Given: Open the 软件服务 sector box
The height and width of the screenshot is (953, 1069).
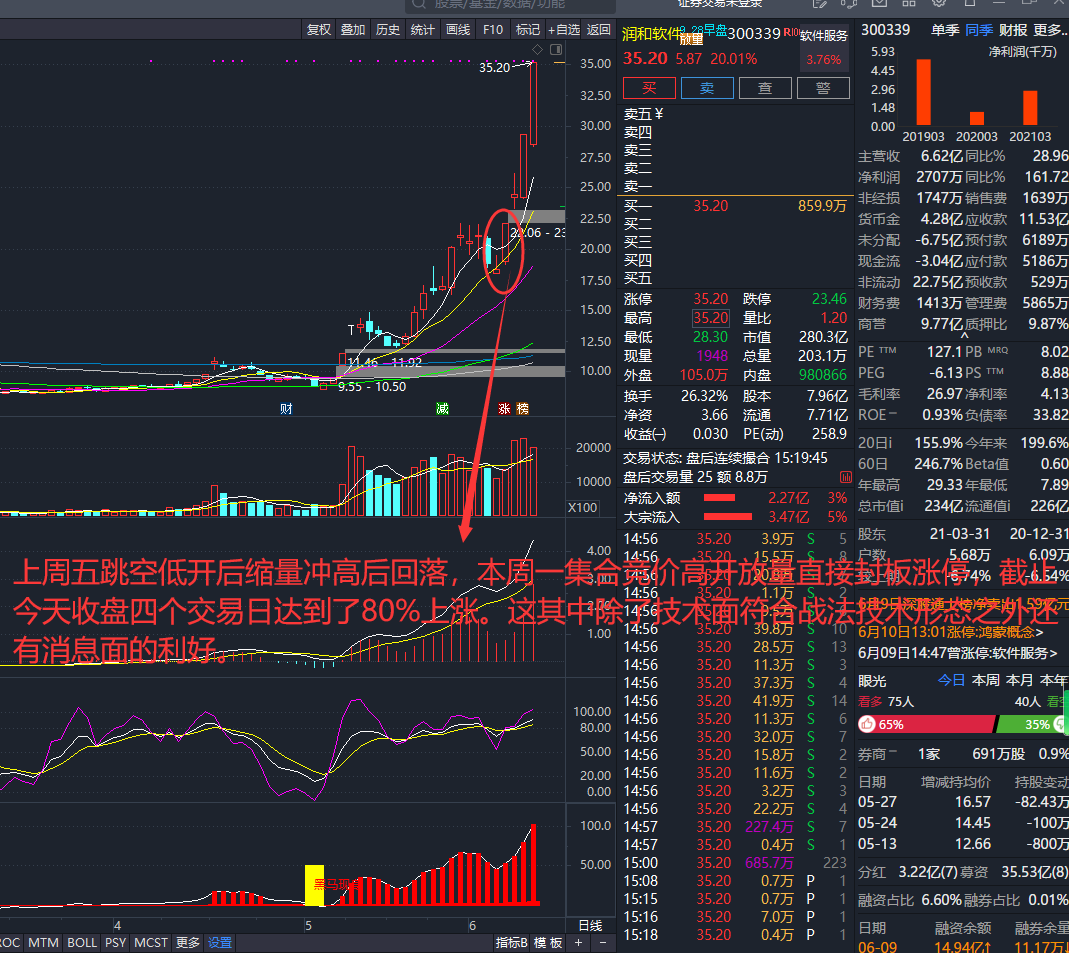Looking at the screenshot, I should (824, 48).
